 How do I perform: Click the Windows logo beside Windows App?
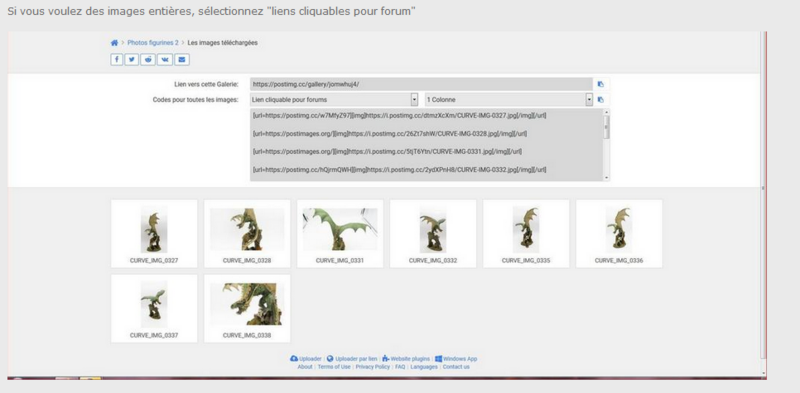438,359
